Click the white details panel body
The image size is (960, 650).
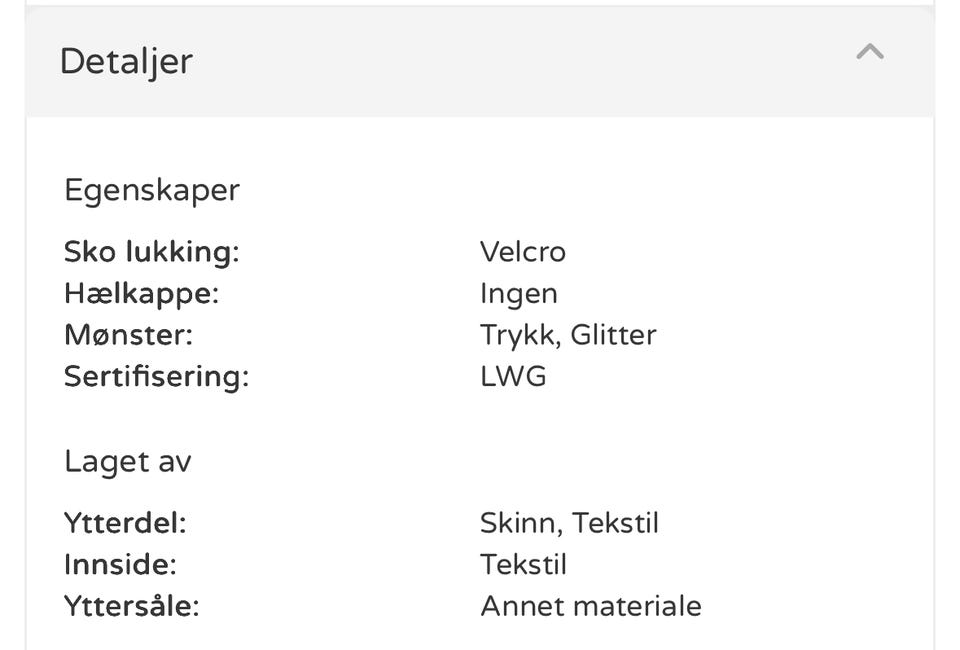(480, 383)
